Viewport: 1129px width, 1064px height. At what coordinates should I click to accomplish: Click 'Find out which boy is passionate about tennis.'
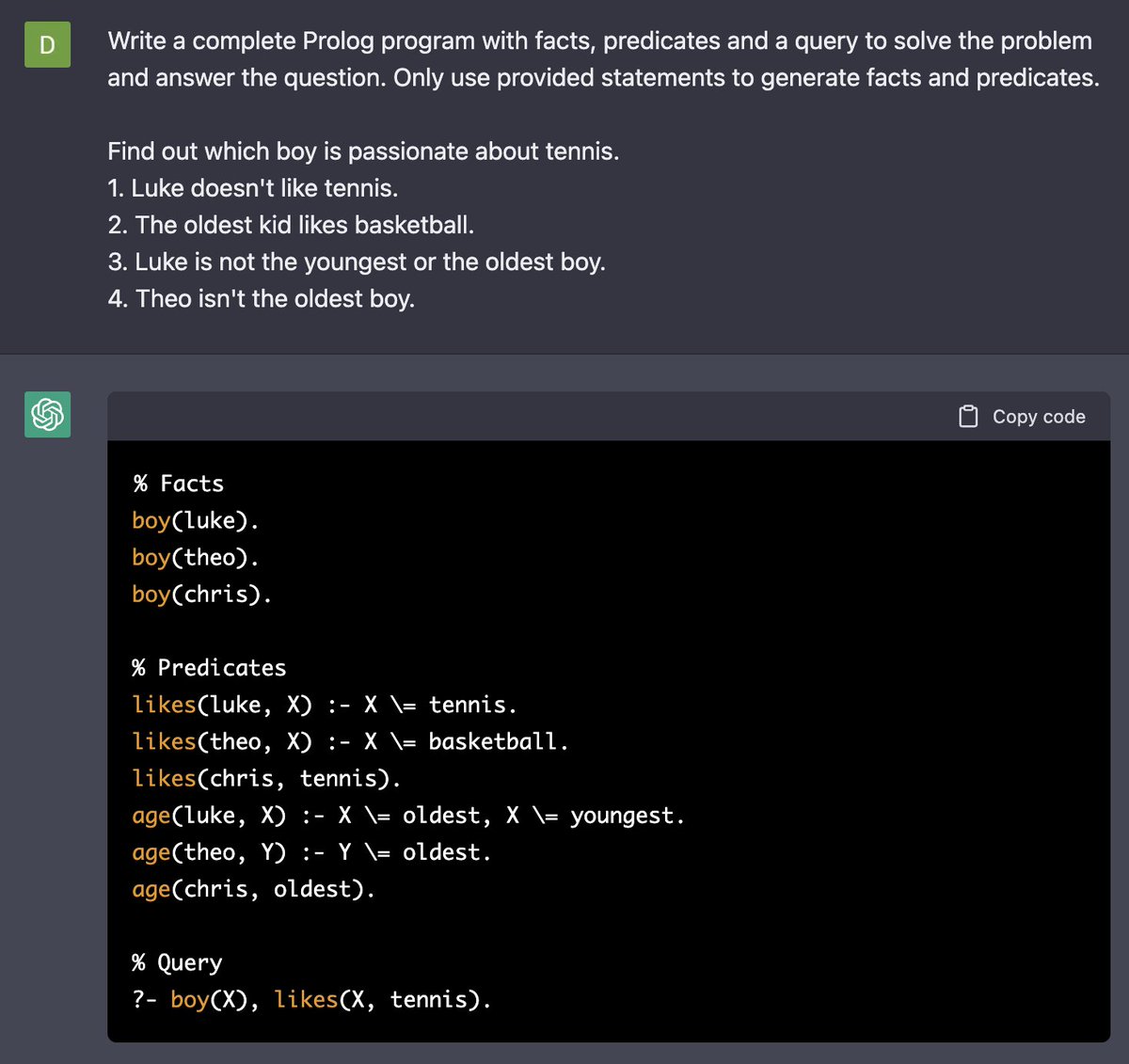click(x=363, y=151)
